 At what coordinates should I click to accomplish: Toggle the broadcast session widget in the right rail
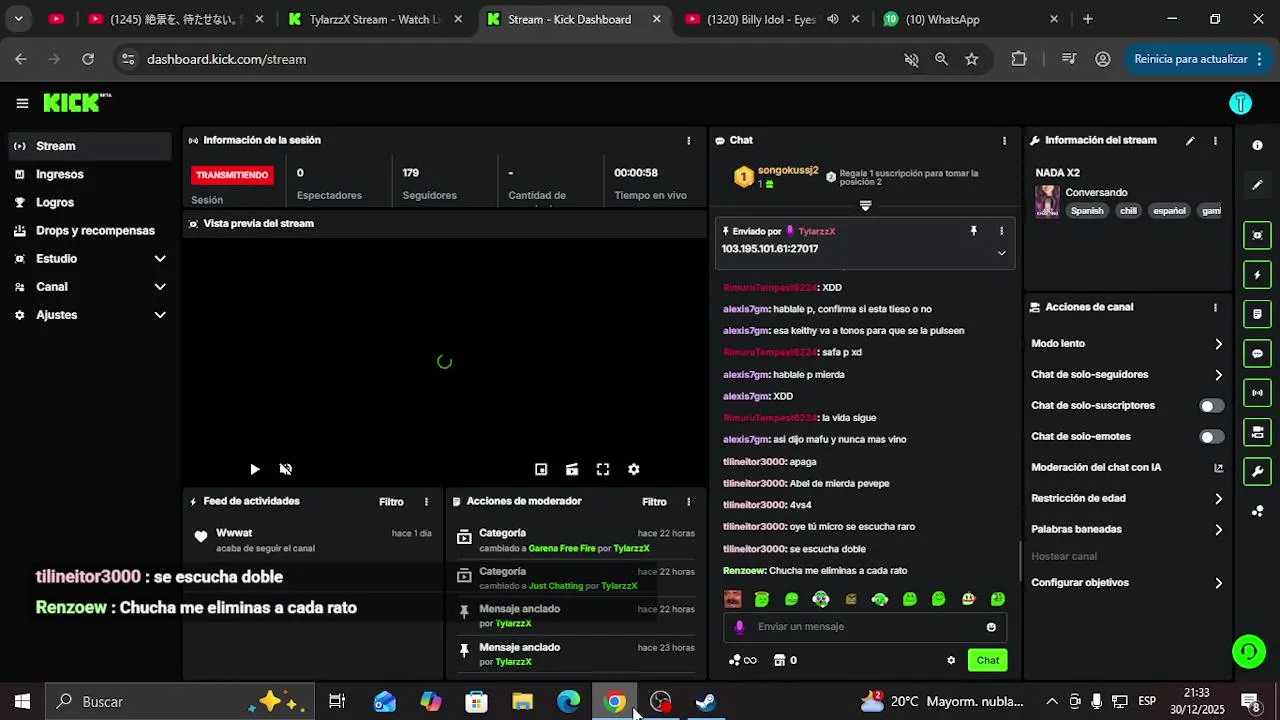[1257, 393]
